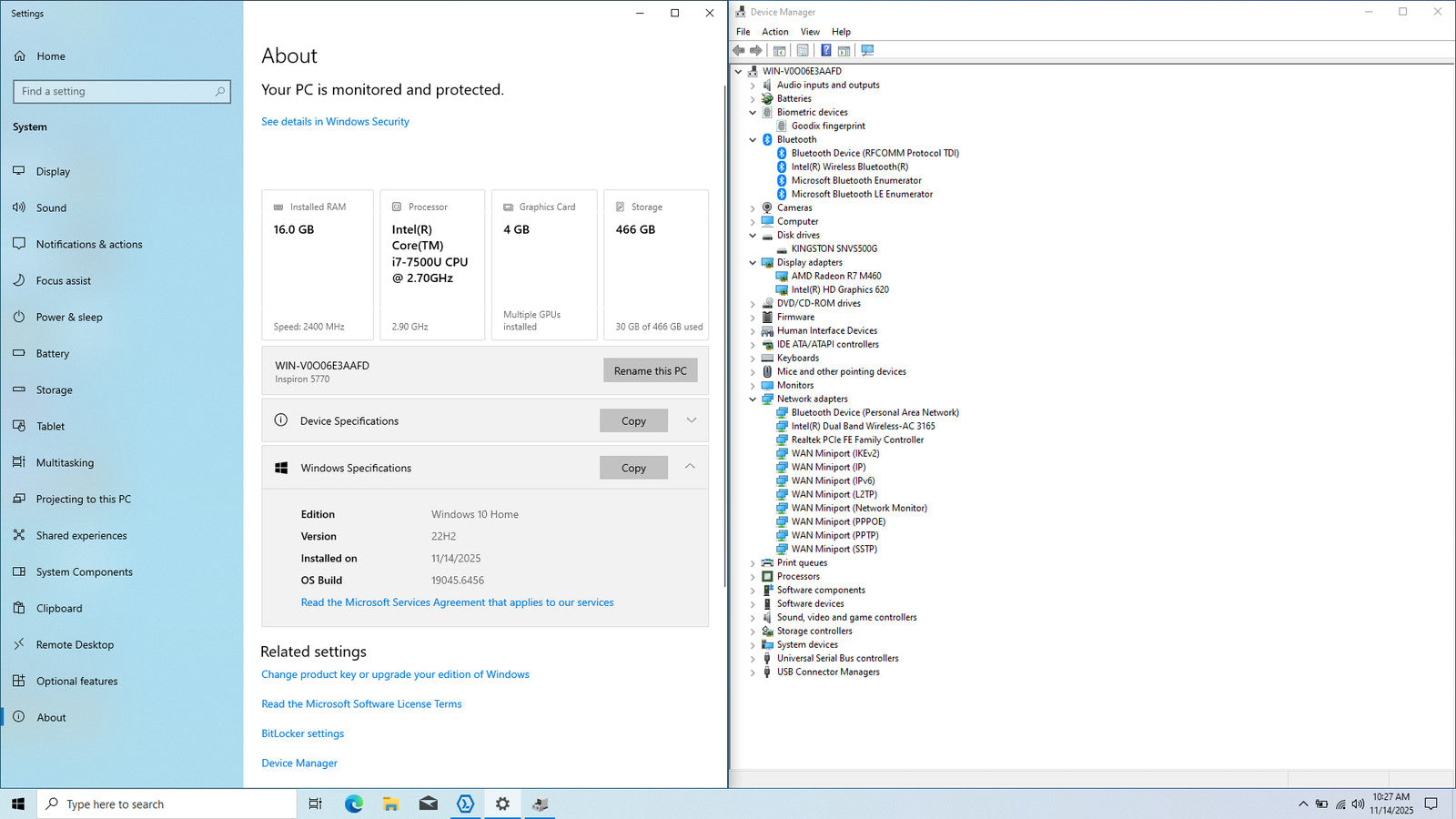Screen dimensions: 1456x819
Task: Open File Explorer from the taskbar
Action: coord(391,804)
